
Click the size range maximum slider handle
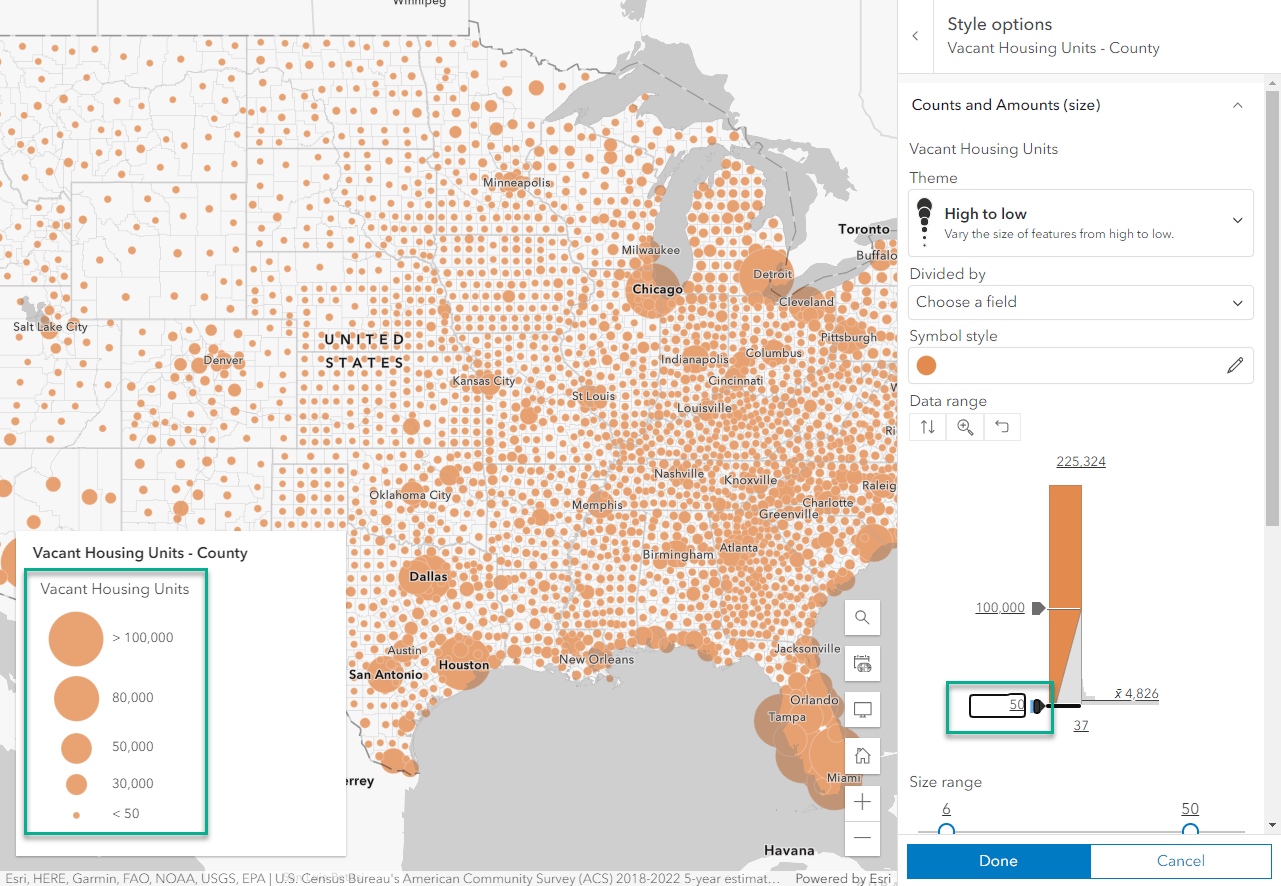tap(1190, 830)
